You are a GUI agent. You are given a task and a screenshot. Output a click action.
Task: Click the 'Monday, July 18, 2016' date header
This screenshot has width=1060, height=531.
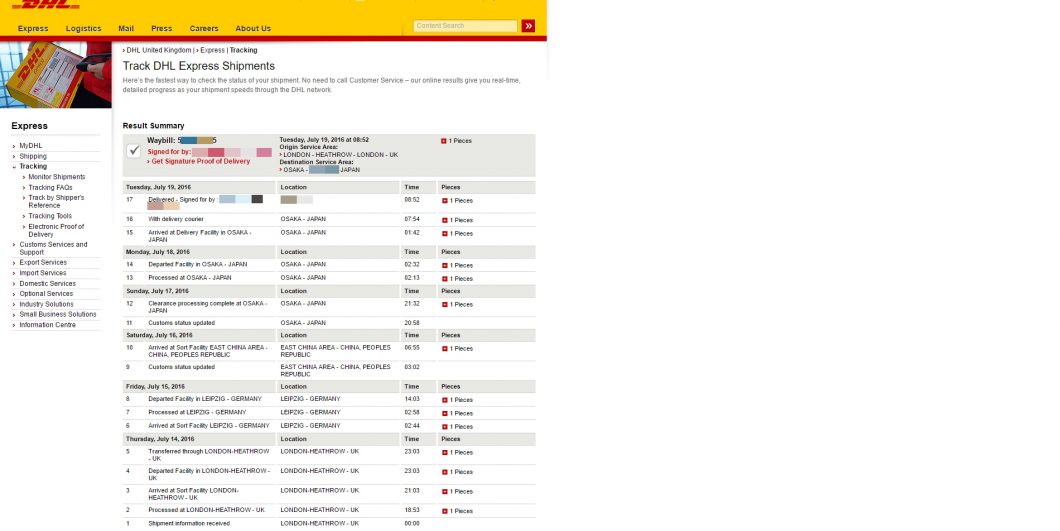pos(158,252)
